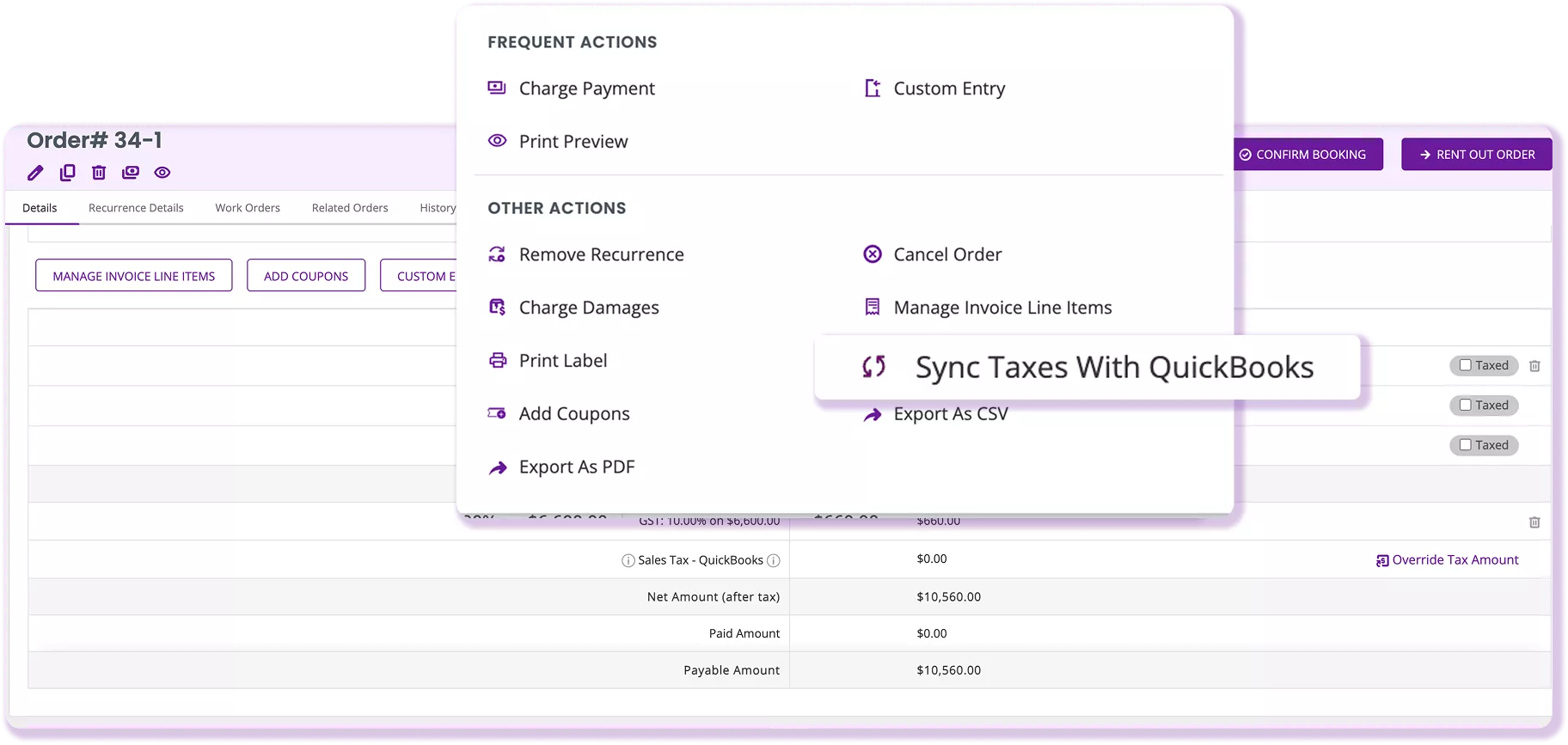Click the Custom Entry menu icon
The height and width of the screenshot is (745, 1568).
[x=872, y=88]
